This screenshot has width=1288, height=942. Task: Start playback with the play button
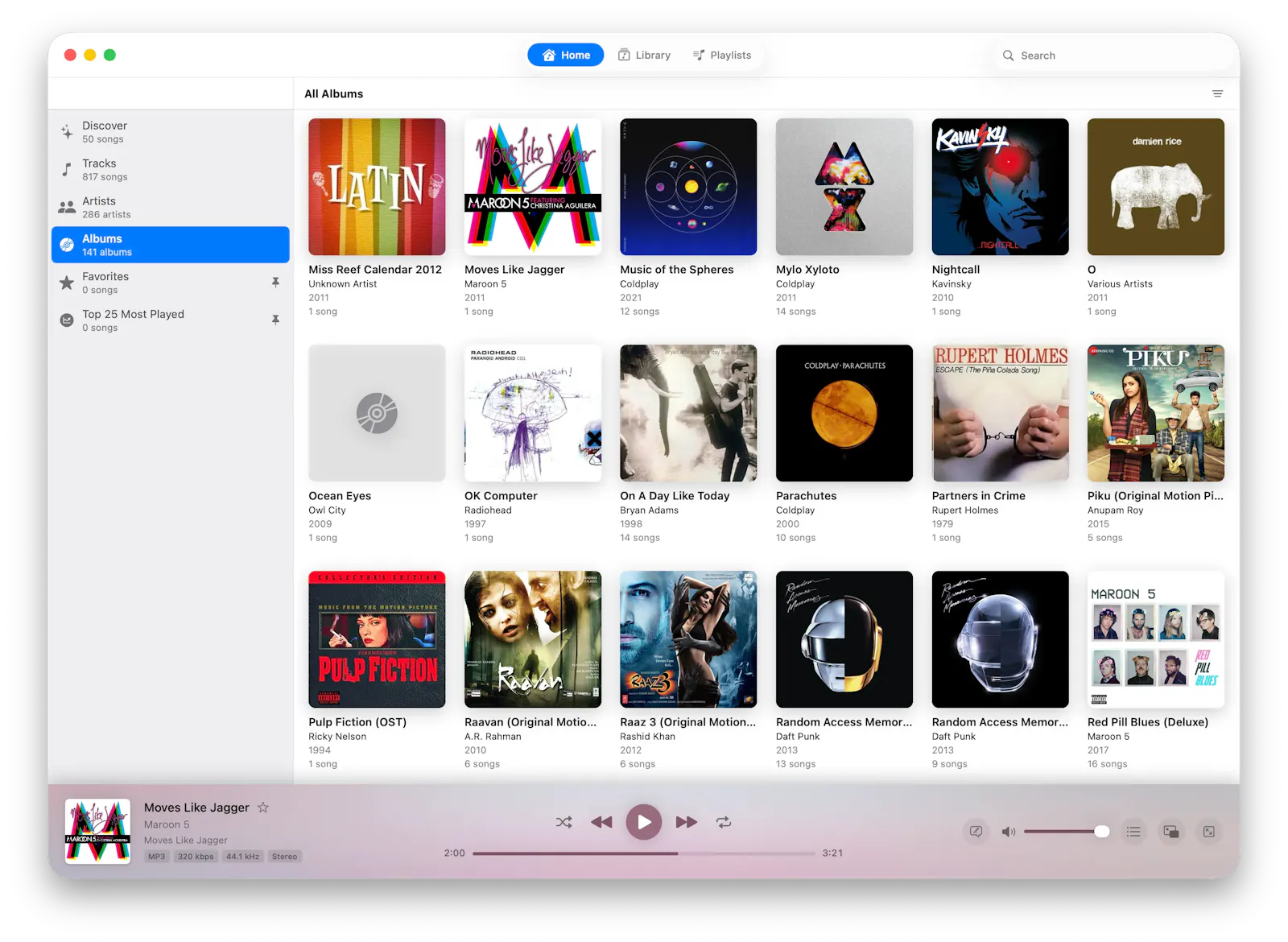(x=644, y=822)
